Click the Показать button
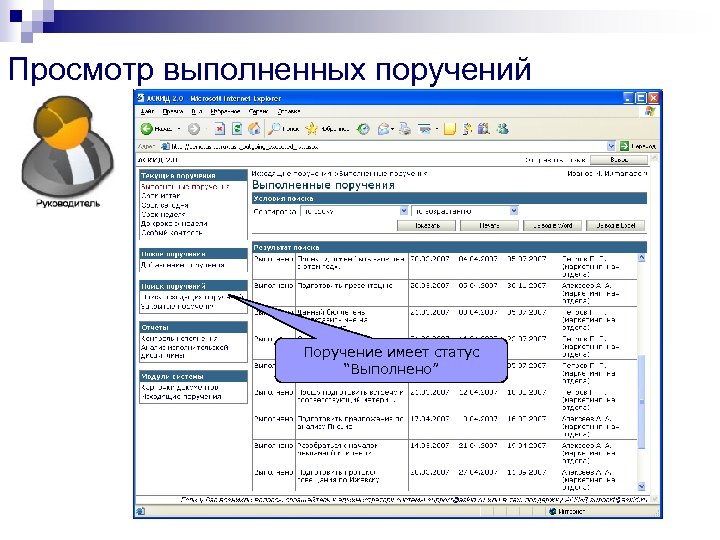Screen dimensions: 720x540 tap(427, 225)
